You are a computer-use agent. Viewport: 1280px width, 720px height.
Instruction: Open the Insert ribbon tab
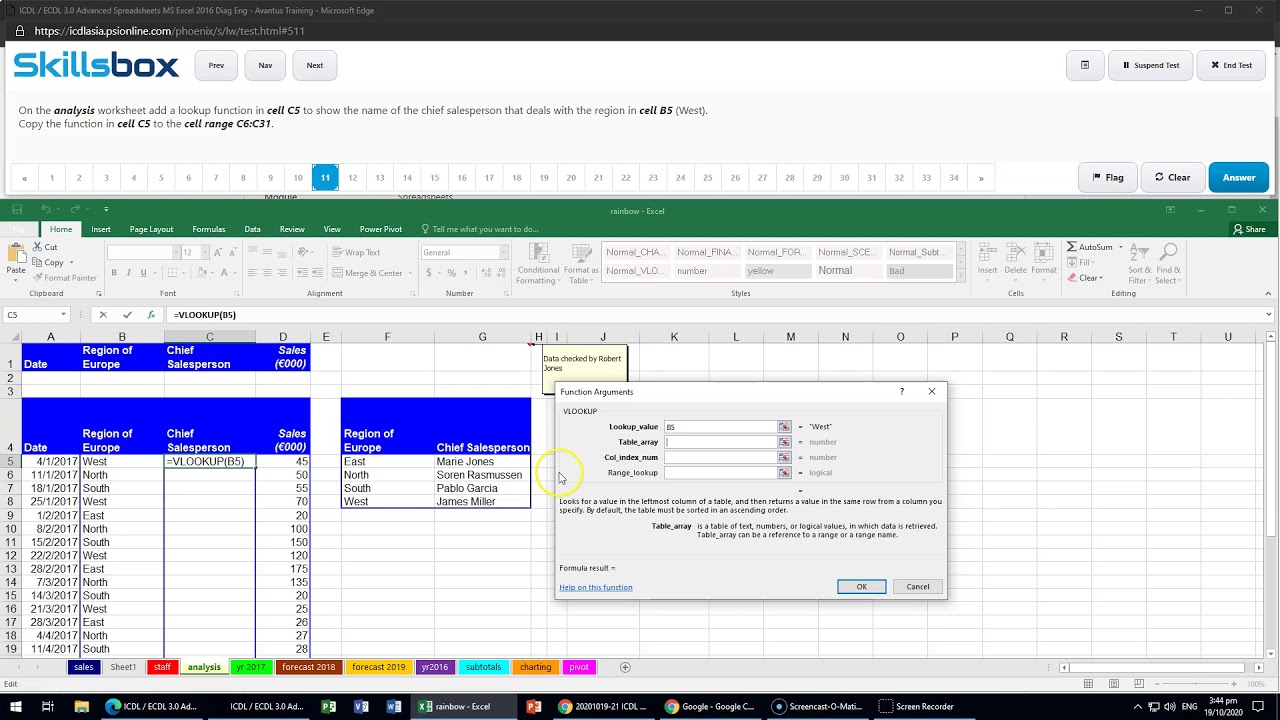pyautogui.click(x=101, y=229)
